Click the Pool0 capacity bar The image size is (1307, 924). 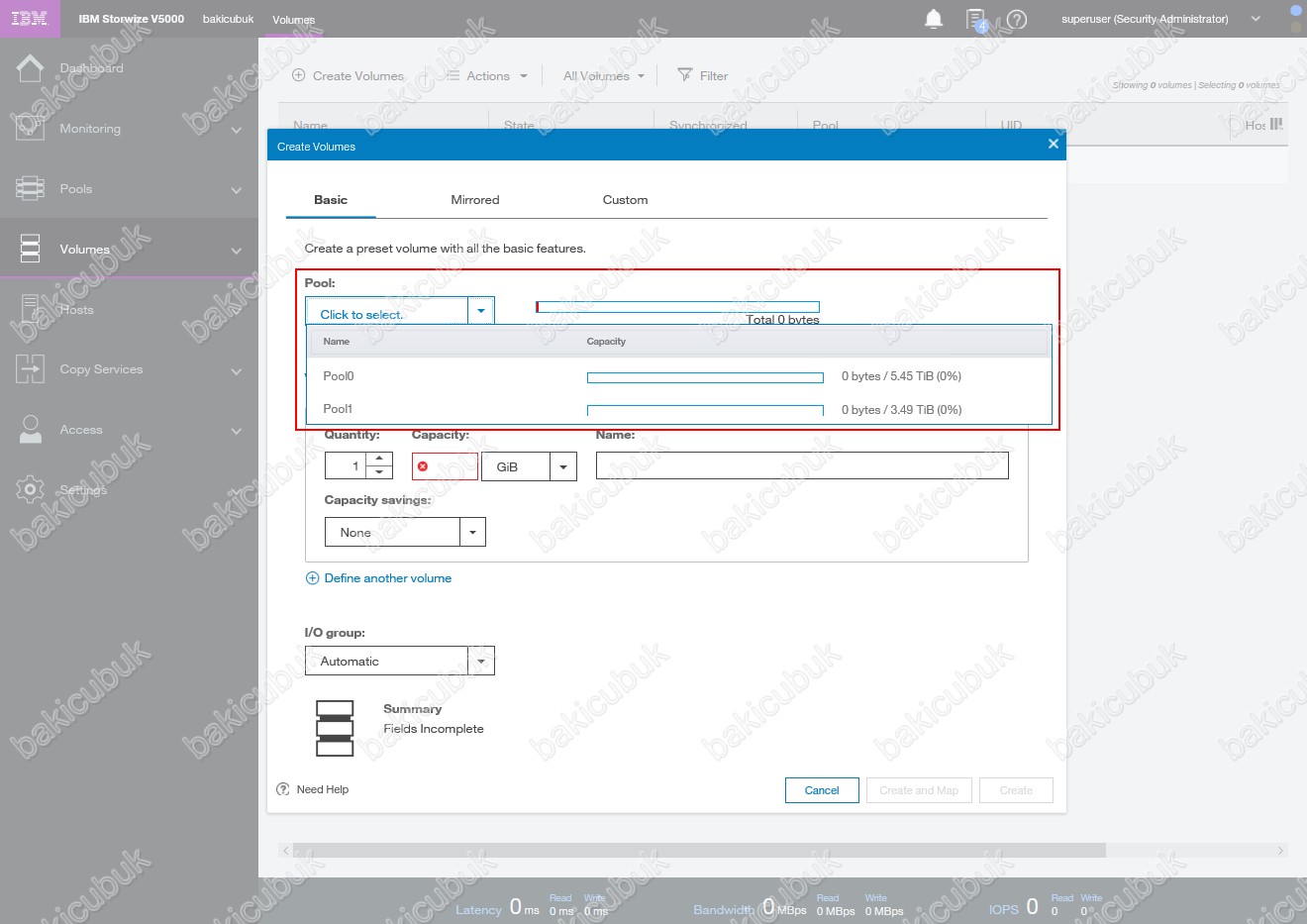[705, 377]
